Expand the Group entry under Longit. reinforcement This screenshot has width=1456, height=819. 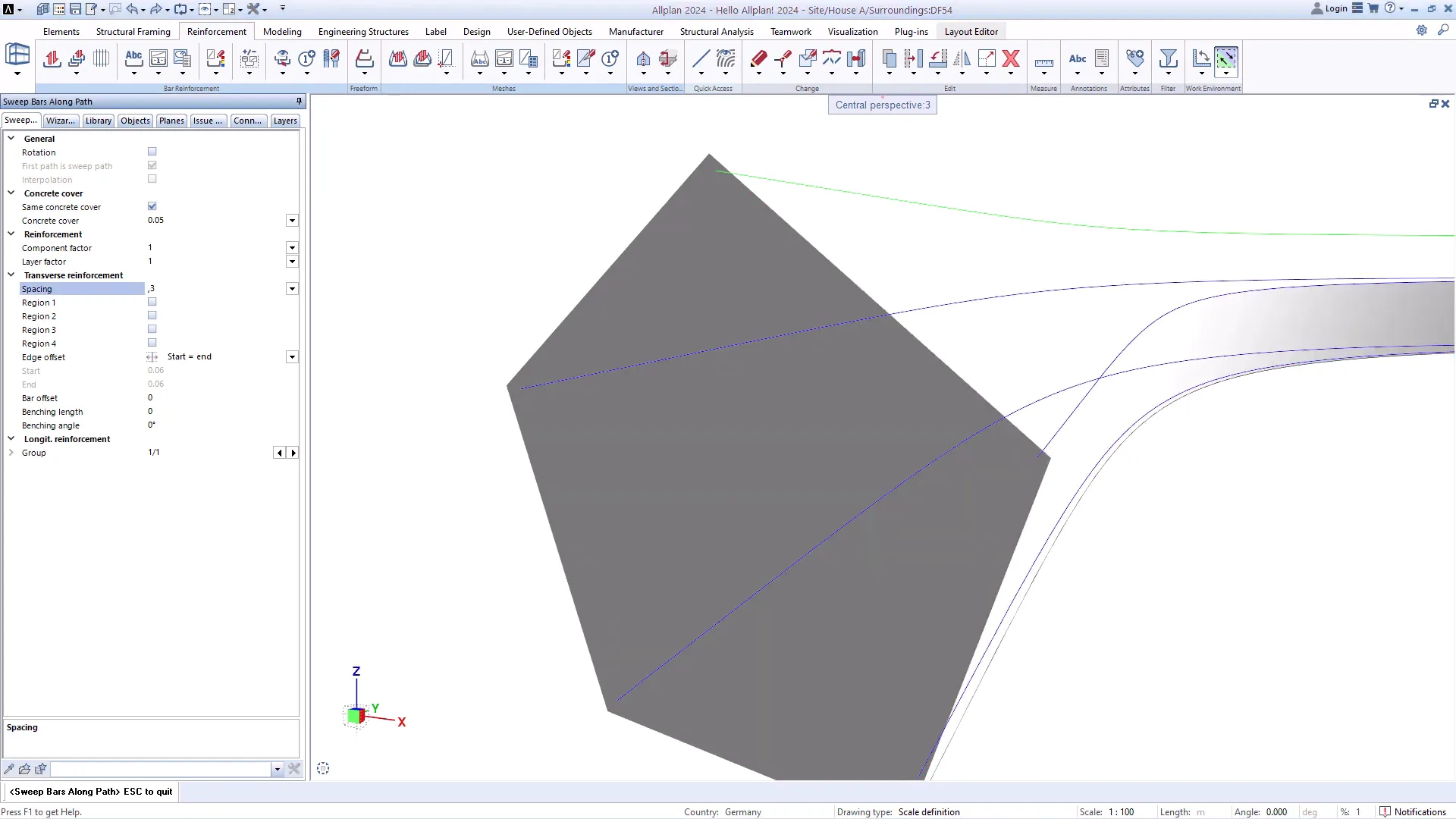click(x=11, y=453)
